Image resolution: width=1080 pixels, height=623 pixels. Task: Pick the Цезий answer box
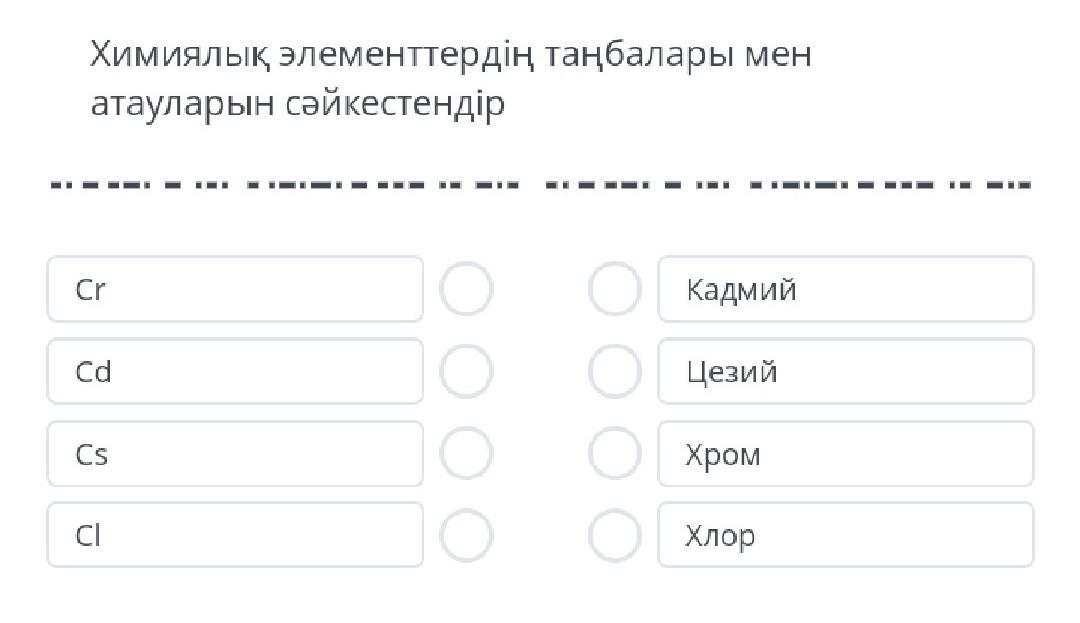pyautogui.click(x=845, y=372)
